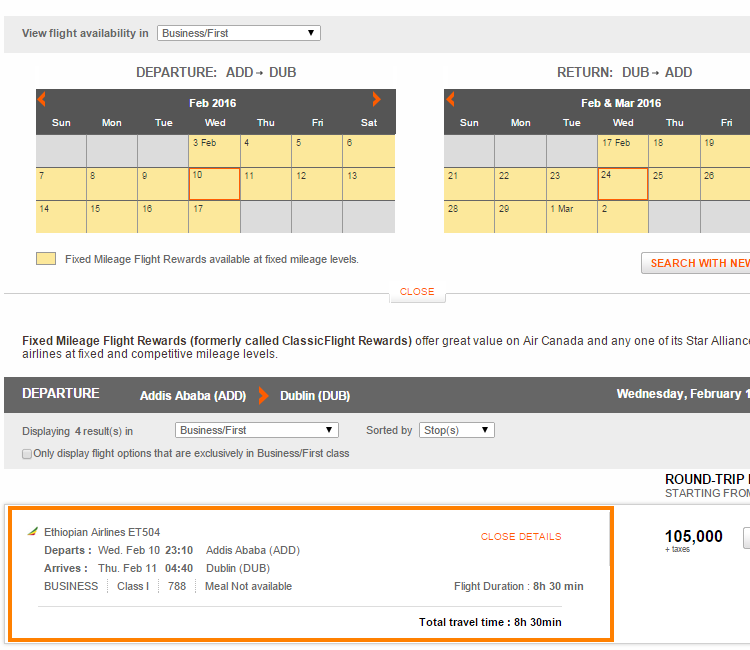Pick February 17 in departure calendar

tap(214, 217)
